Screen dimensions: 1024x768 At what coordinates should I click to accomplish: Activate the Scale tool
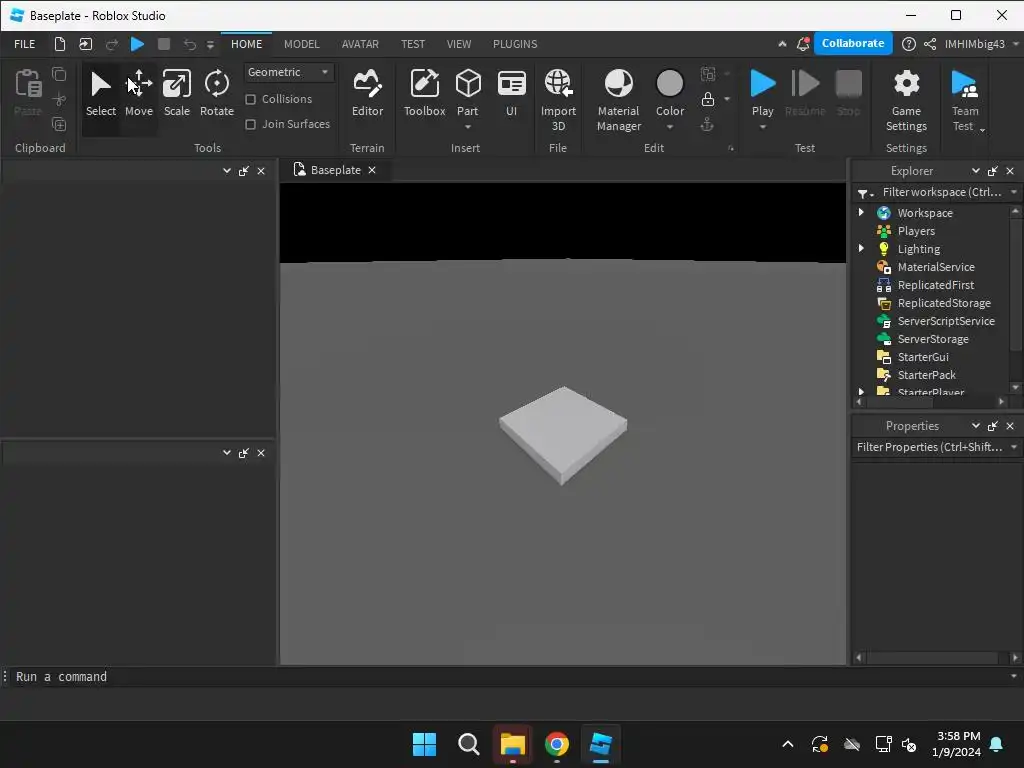pos(176,95)
